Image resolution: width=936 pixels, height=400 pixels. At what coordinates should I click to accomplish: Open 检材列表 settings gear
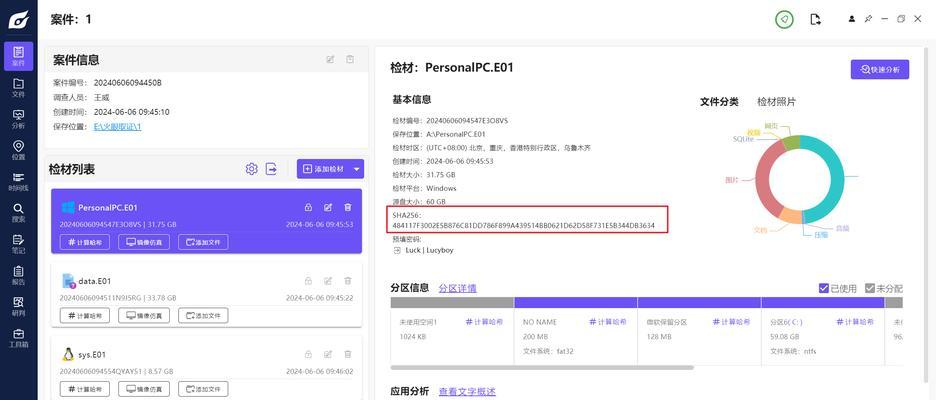[x=251, y=169]
